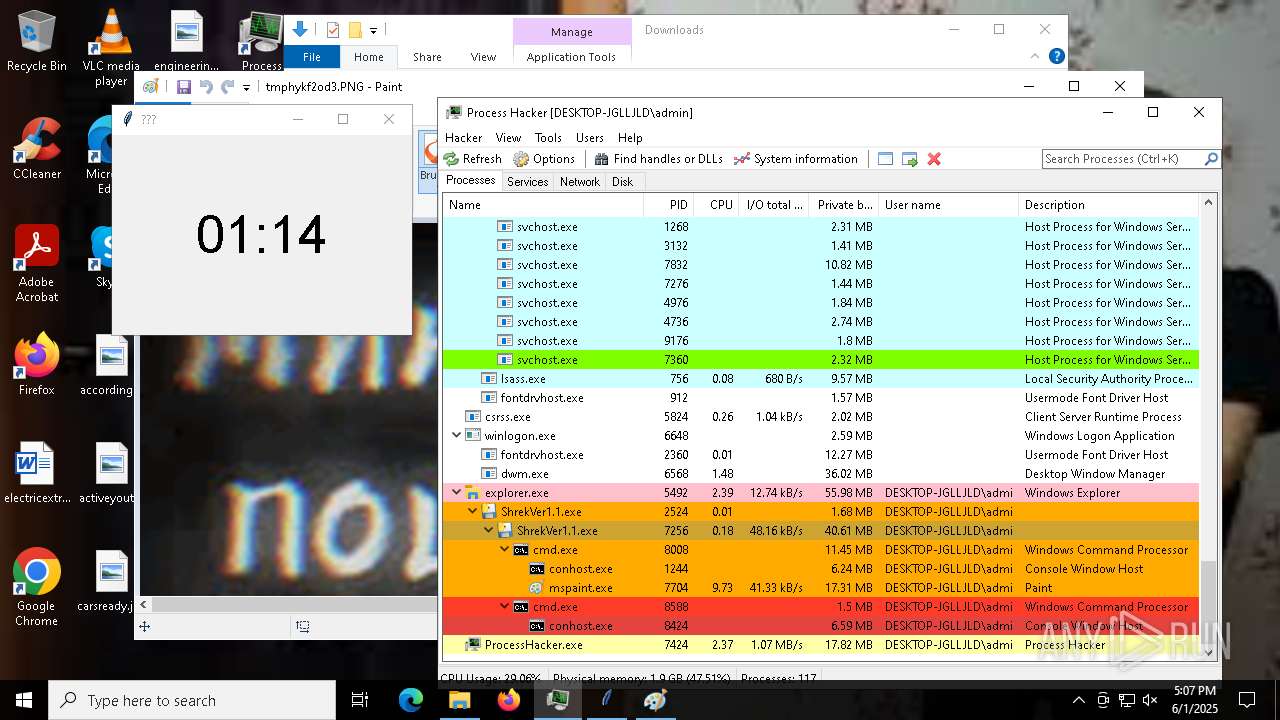Click Process Hacker vertical scrollbar down arrow

(x=1208, y=652)
